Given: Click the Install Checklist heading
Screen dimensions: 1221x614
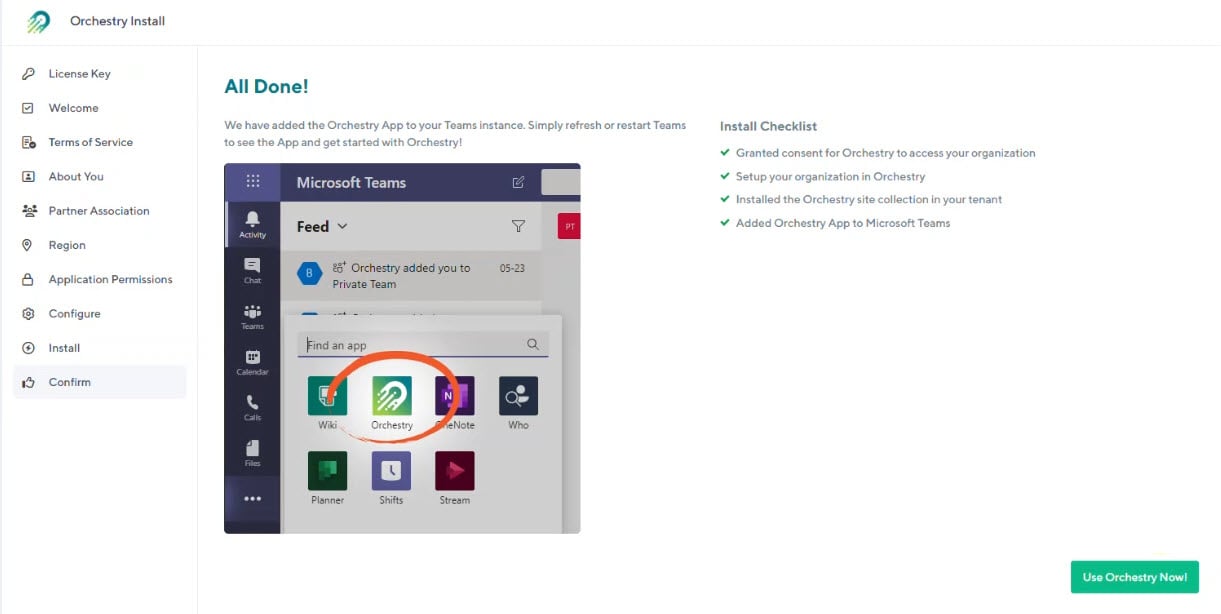Looking at the screenshot, I should pyautogui.click(x=768, y=126).
